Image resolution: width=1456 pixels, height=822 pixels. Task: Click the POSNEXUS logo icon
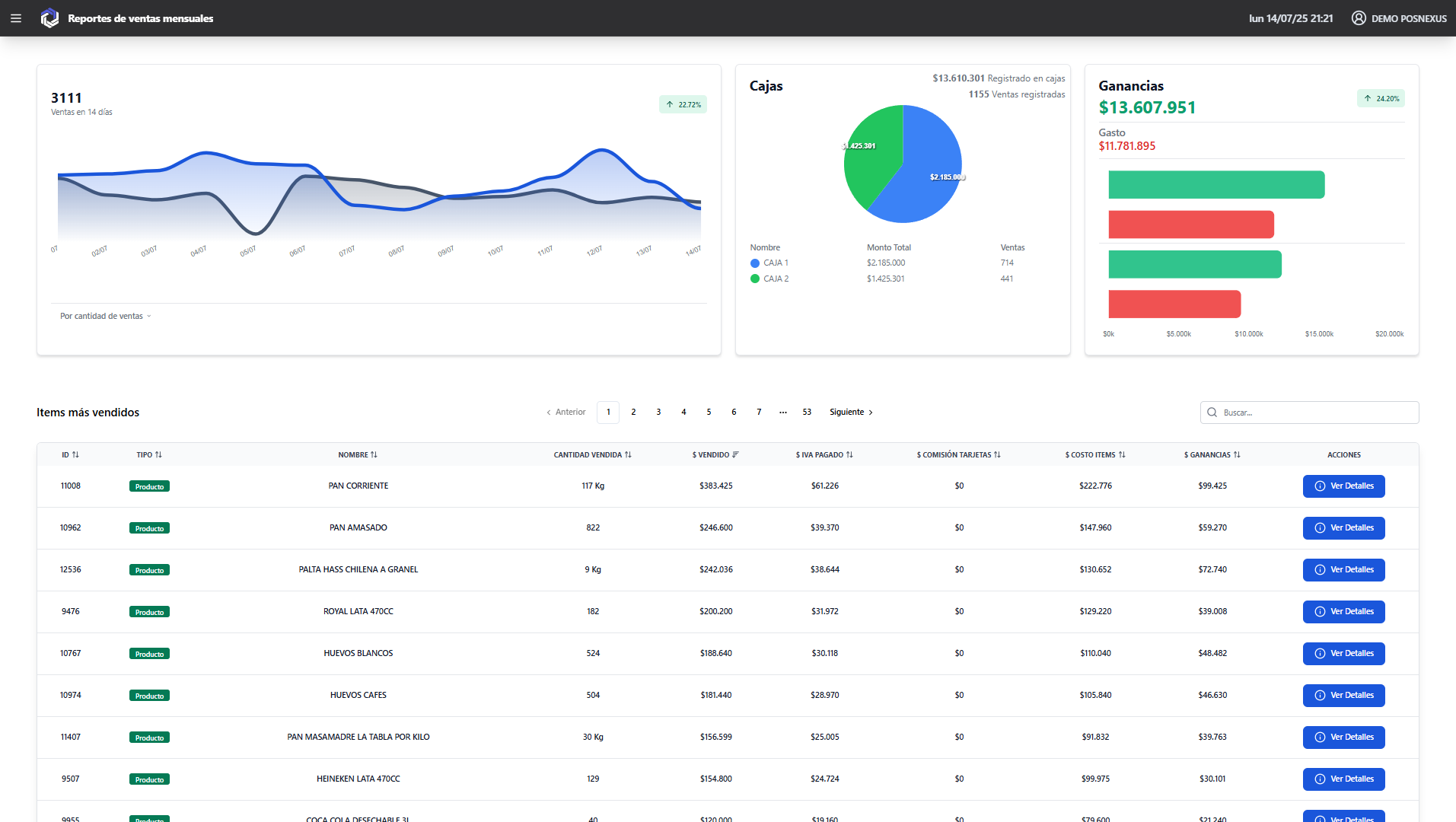point(49,18)
